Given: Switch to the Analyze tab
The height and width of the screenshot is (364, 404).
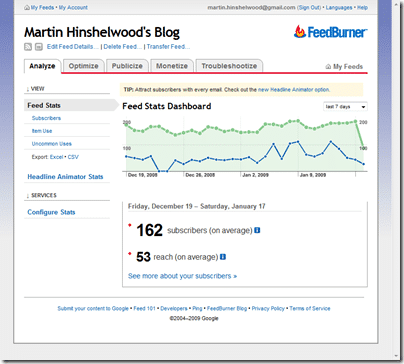Looking at the screenshot, I should (42, 66).
